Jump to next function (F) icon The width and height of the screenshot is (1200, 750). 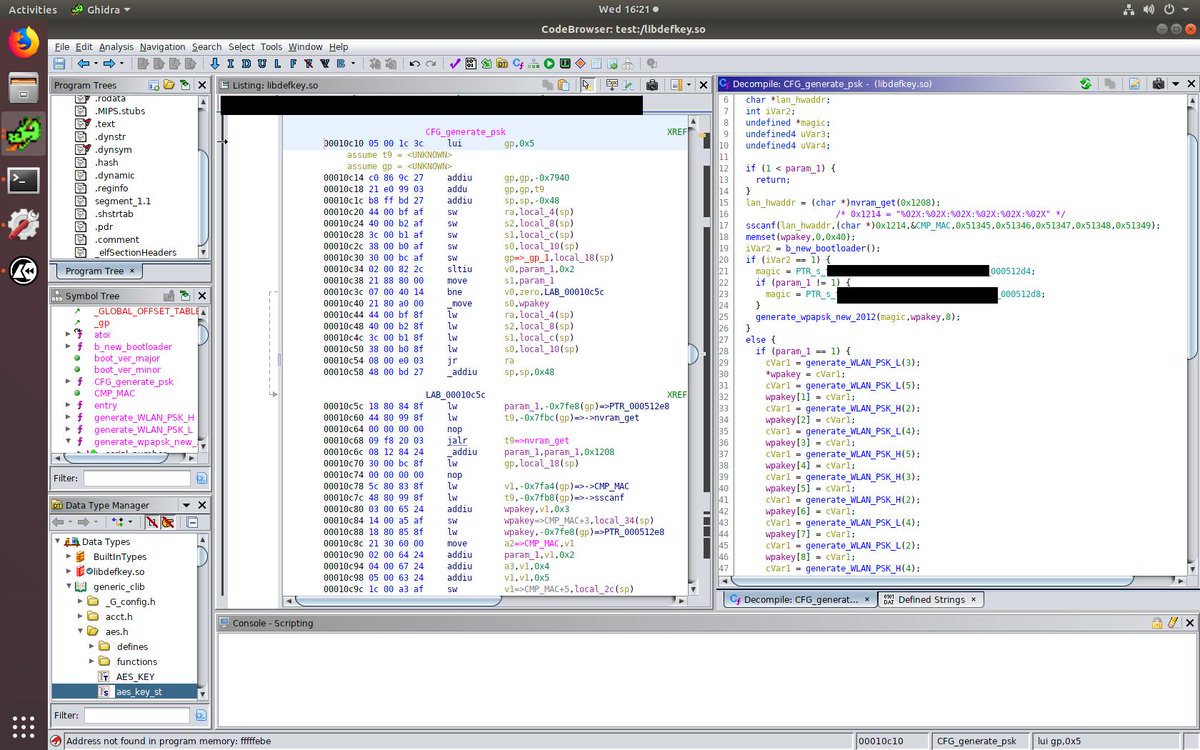tap(293, 62)
